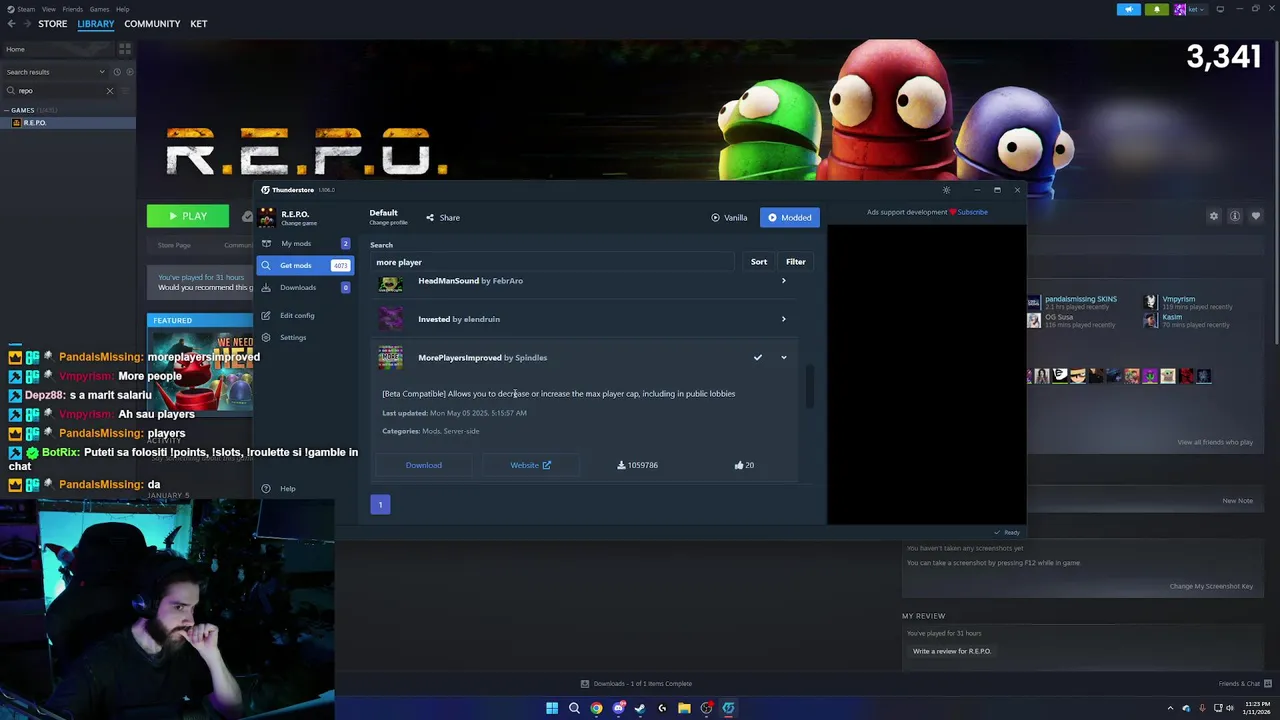This screenshot has width=1280, height=720.
Task: Select R.E.P.O. in Steam library list
Action: (68, 123)
